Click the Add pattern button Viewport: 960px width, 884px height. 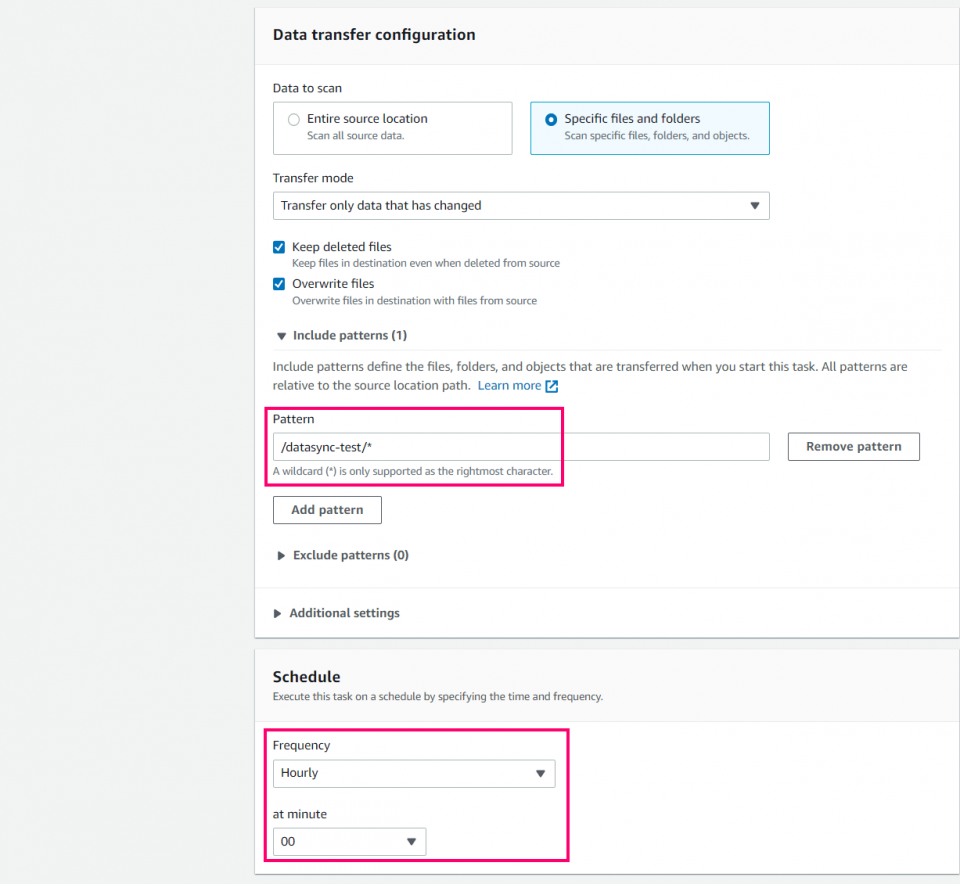(x=327, y=509)
